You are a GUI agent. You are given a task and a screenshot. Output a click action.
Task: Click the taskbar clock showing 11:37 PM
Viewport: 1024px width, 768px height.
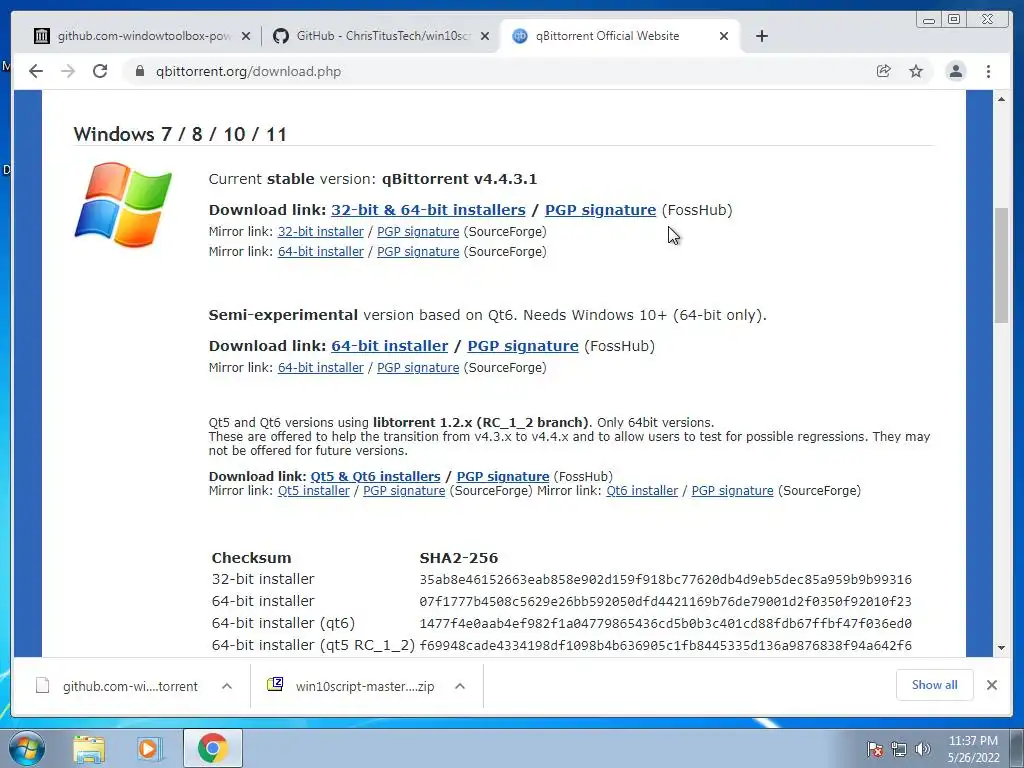point(973,749)
